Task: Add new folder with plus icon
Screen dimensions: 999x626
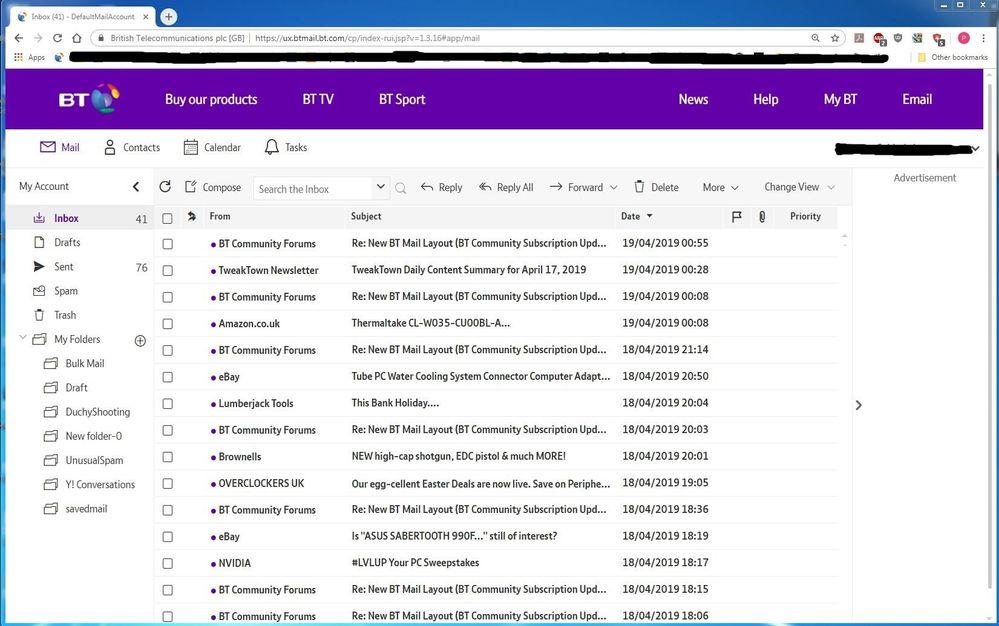Action: pyautogui.click(x=140, y=340)
